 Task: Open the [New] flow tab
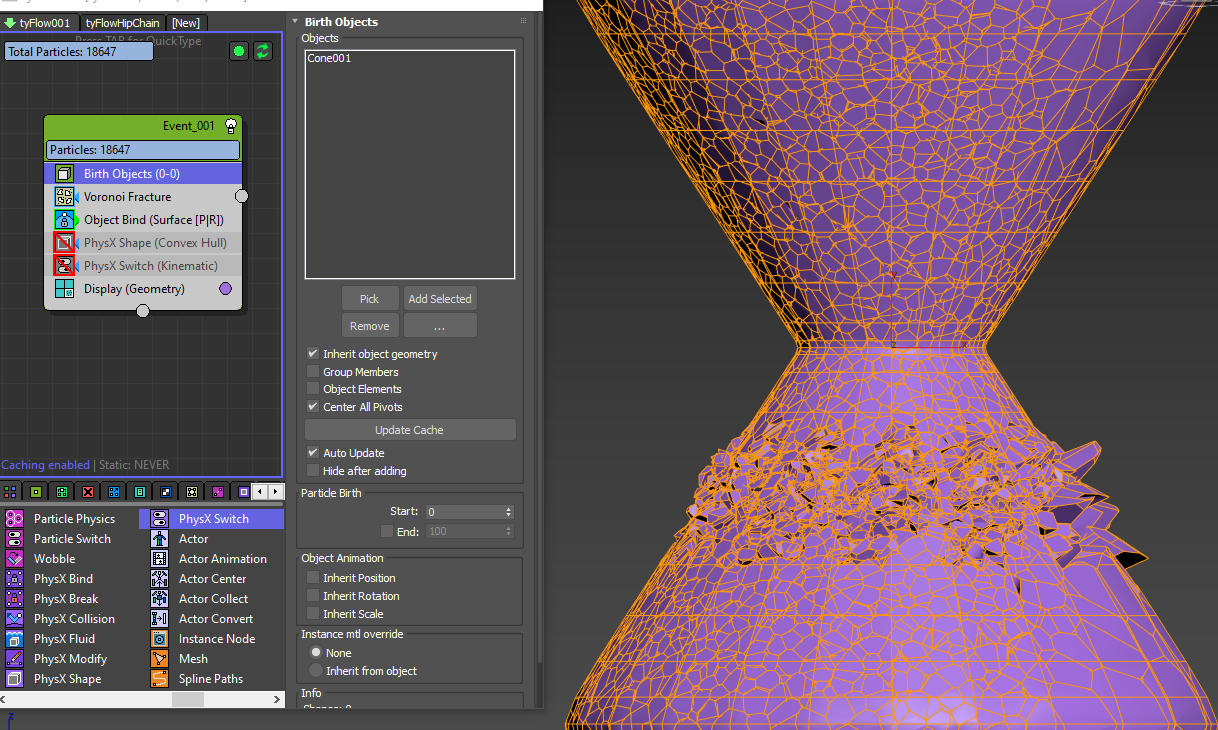186,22
